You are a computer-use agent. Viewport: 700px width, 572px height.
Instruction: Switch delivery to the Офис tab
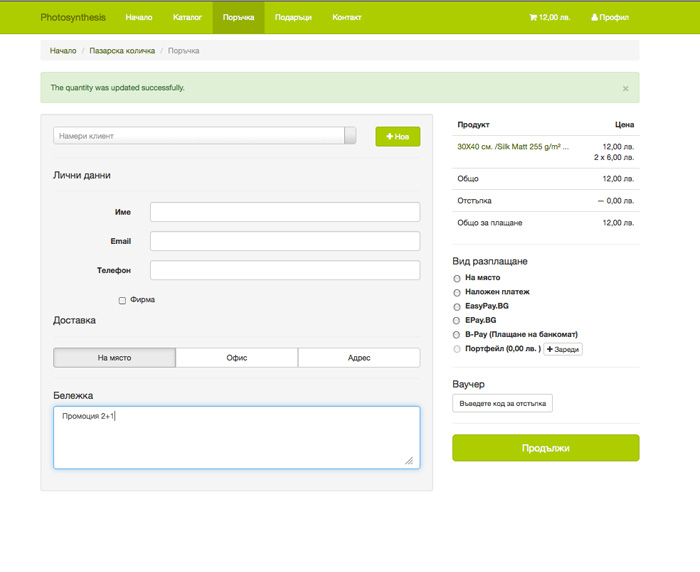pos(236,358)
